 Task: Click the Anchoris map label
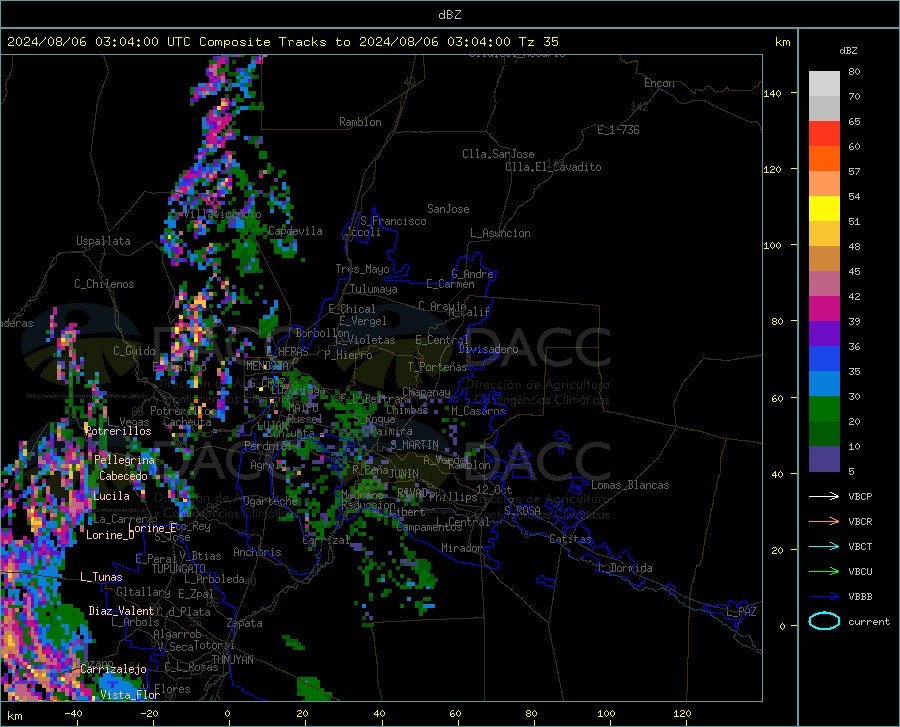point(257,552)
